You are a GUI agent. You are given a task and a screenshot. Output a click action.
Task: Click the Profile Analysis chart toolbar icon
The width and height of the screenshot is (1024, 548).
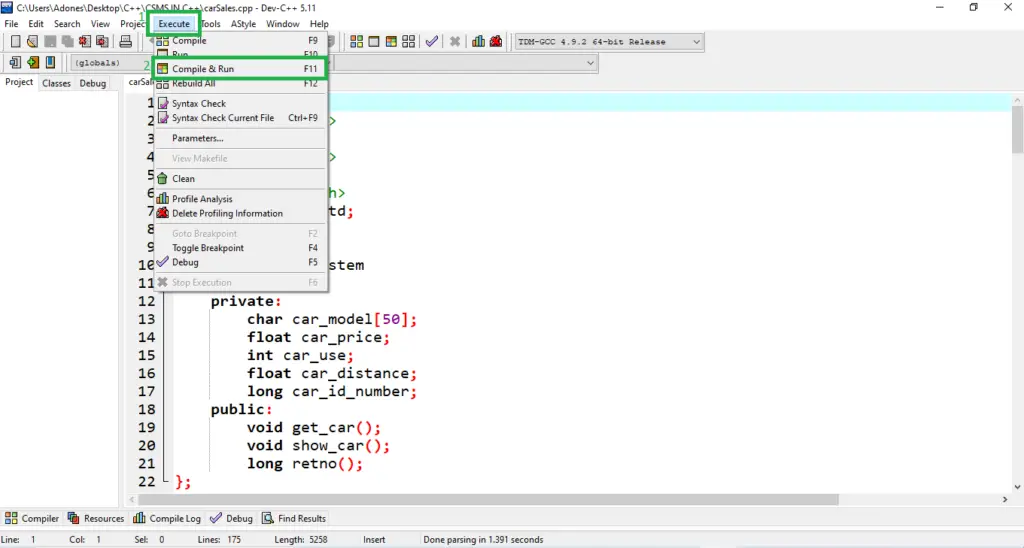click(x=478, y=41)
